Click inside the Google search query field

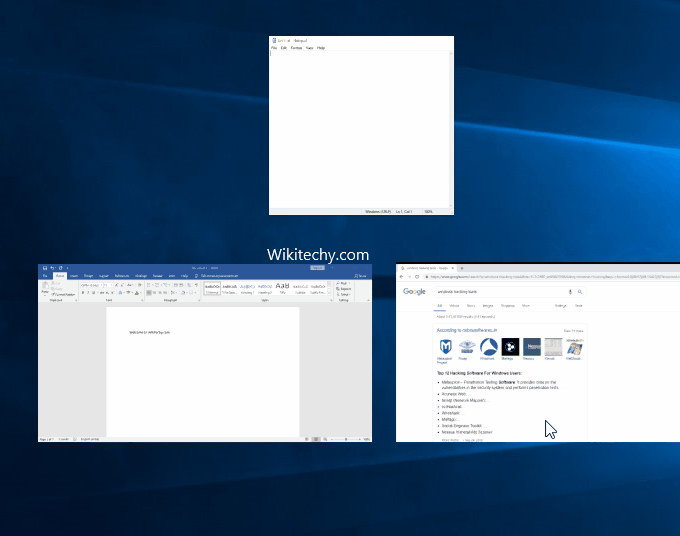click(x=499, y=292)
